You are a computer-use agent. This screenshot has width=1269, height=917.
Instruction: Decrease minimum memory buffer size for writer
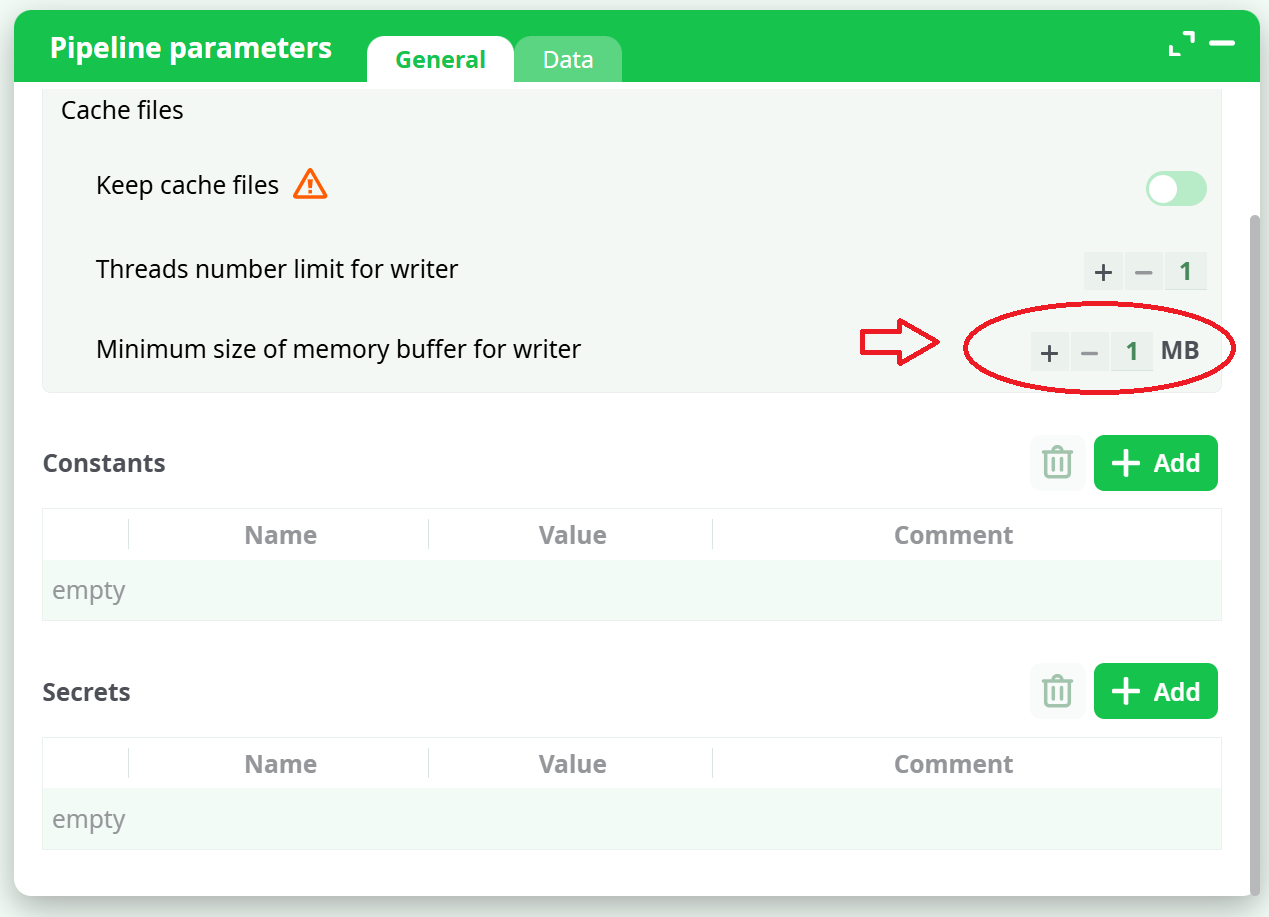click(1090, 352)
